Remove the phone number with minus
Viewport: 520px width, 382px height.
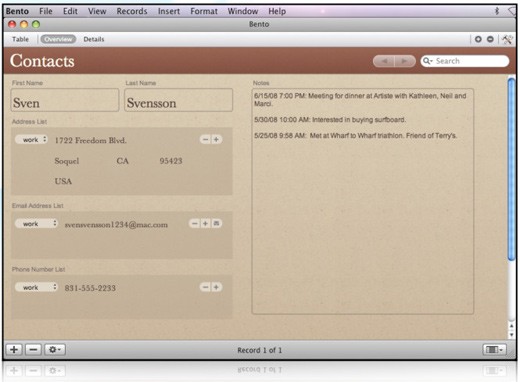[205, 287]
